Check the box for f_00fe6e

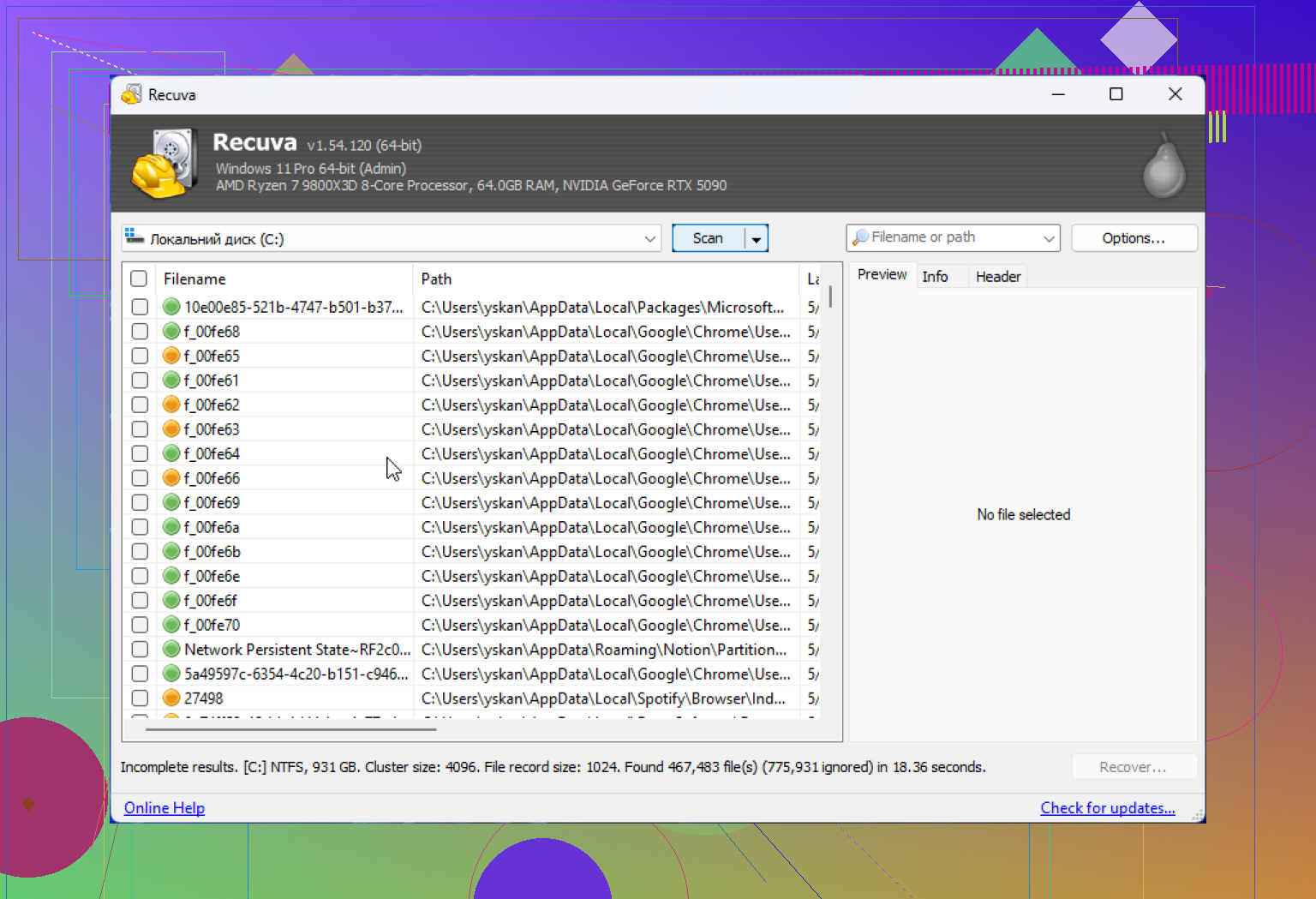point(141,576)
